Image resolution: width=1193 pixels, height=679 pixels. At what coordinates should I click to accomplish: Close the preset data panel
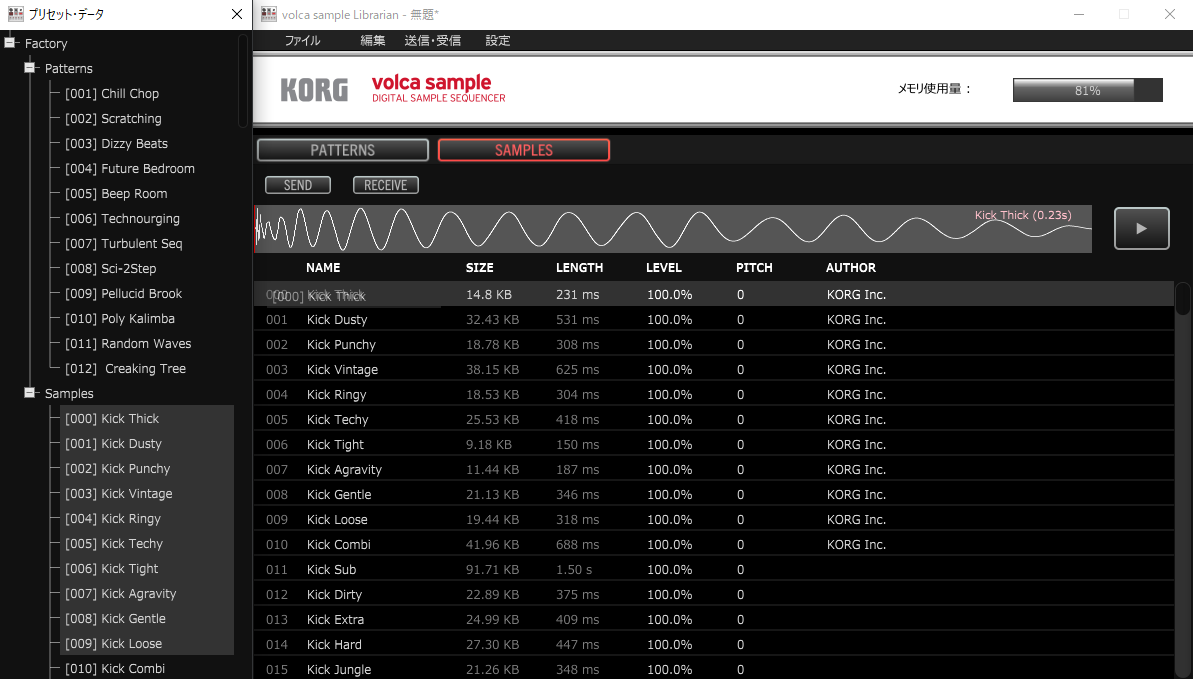click(237, 14)
